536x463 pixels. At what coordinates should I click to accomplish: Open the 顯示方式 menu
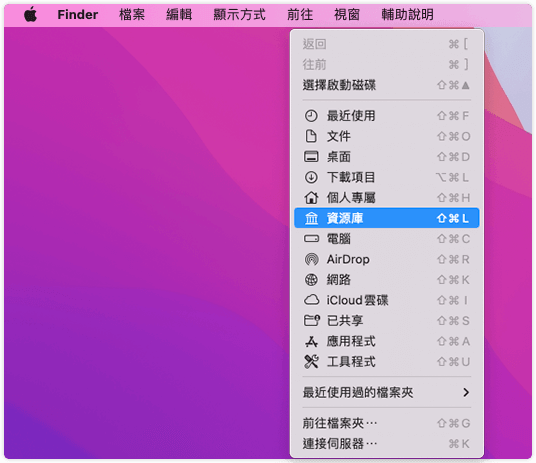click(239, 15)
